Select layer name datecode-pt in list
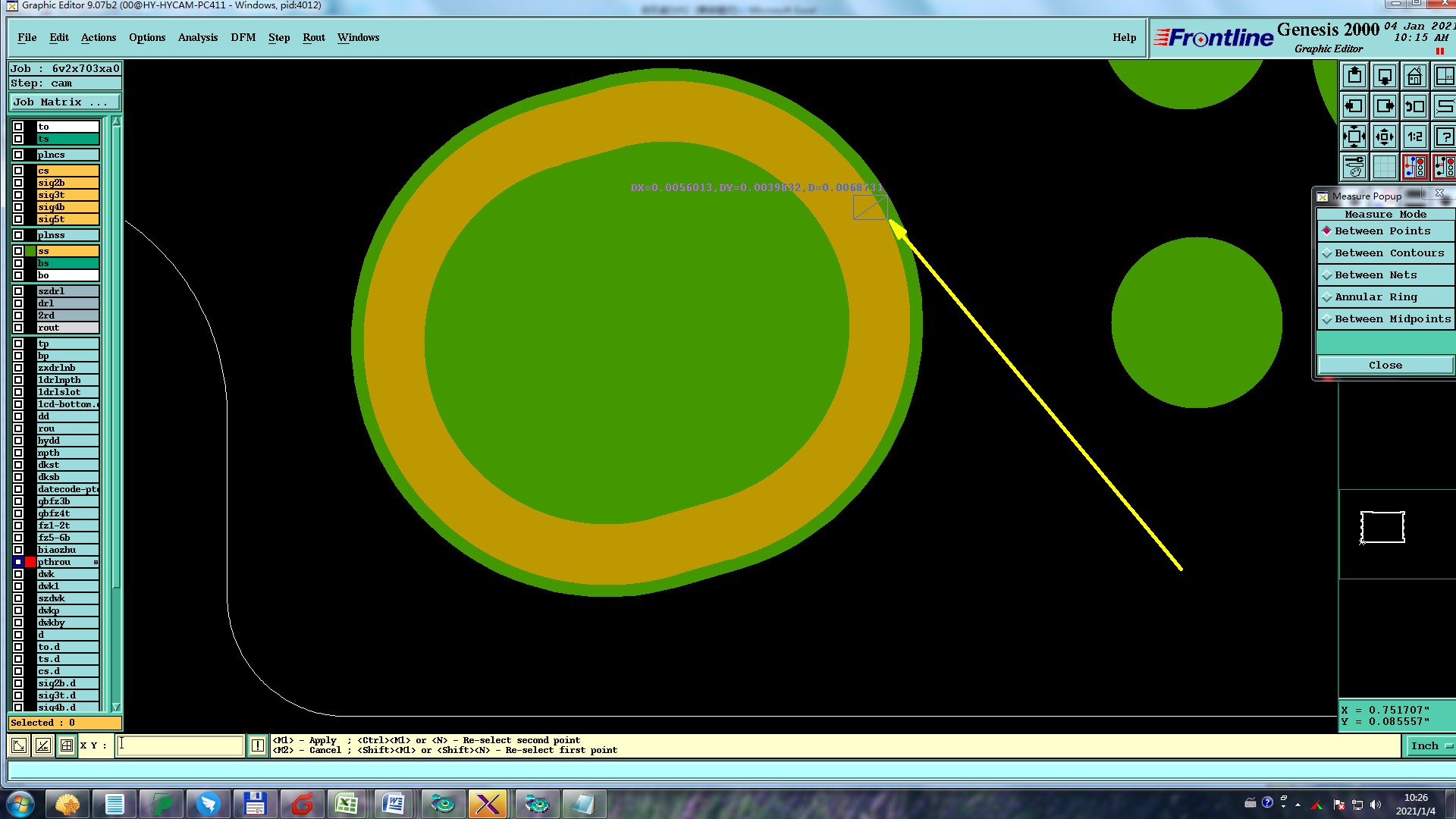Viewport: 1456px width, 819px height. coord(67,489)
